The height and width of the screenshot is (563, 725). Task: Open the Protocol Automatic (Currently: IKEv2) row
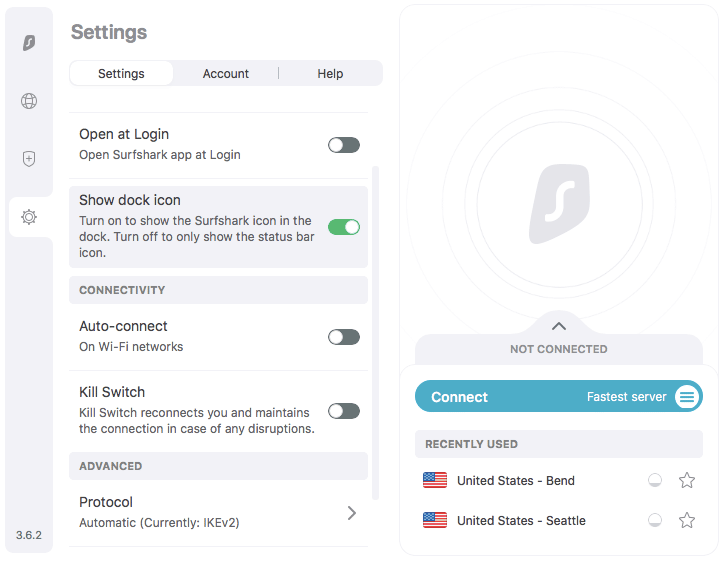[x=218, y=512]
